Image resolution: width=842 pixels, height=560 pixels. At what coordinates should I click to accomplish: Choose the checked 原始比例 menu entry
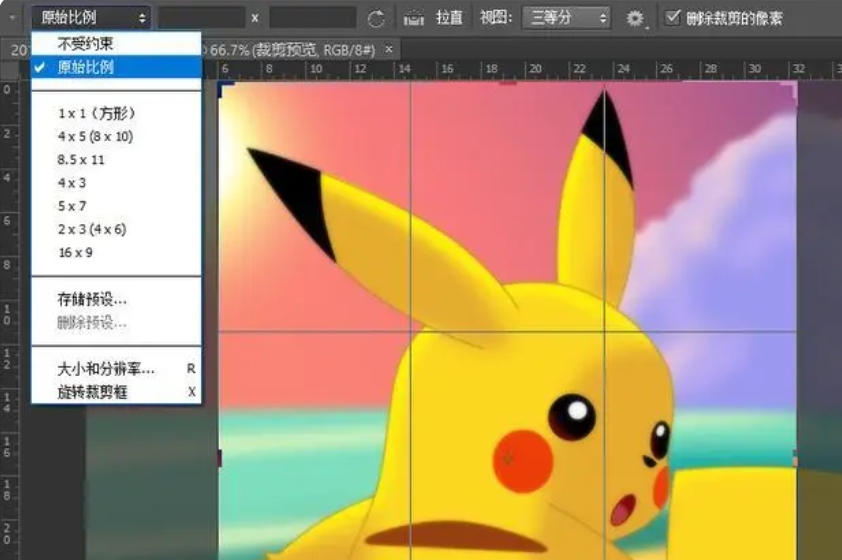pyautogui.click(x=116, y=67)
